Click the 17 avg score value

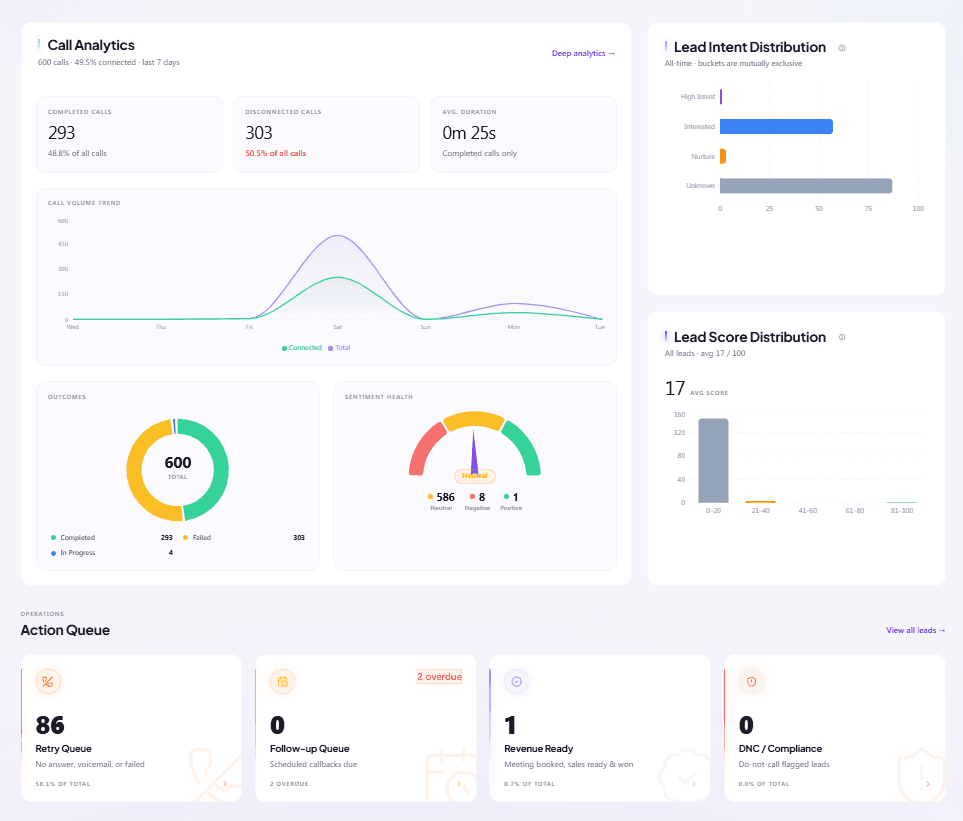pos(675,388)
